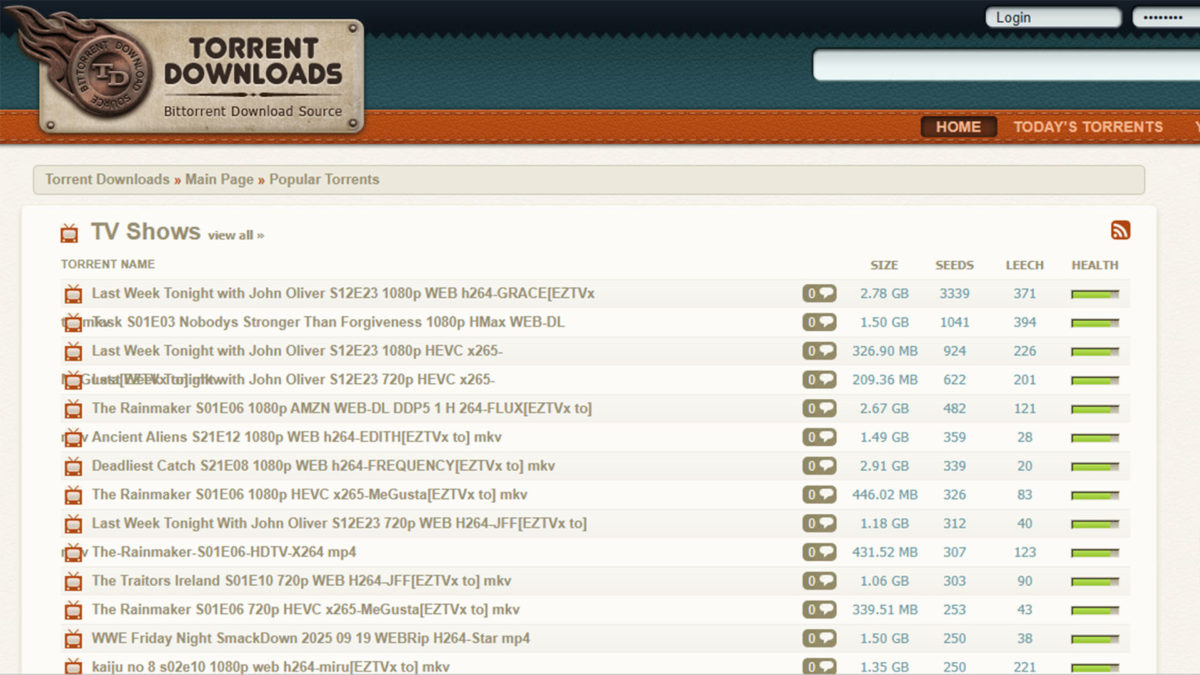
Task: Open comments bubble for 326.90 MB torrent row
Action: pyautogui.click(x=819, y=351)
